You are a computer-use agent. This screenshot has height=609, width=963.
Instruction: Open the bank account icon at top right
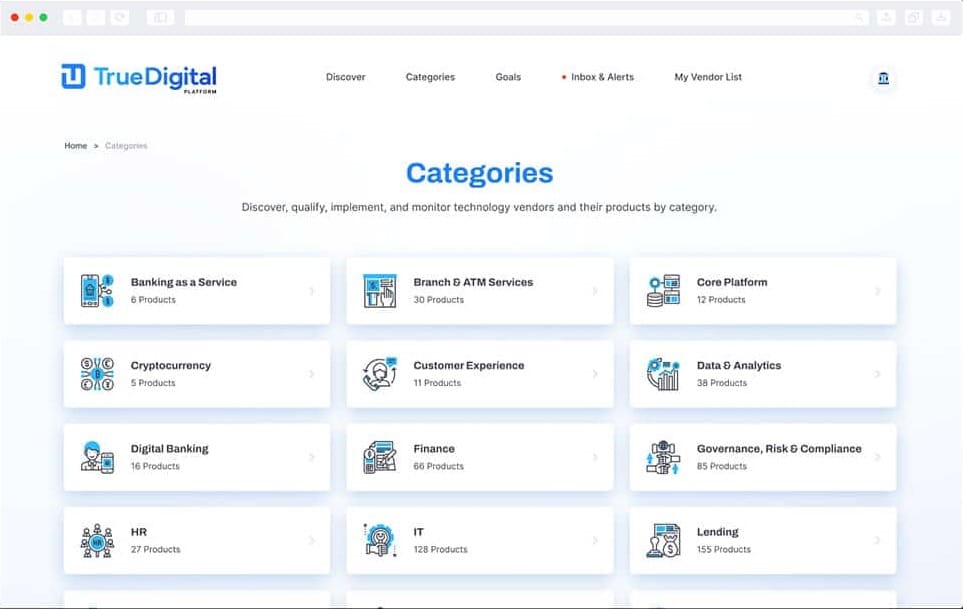point(883,78)
